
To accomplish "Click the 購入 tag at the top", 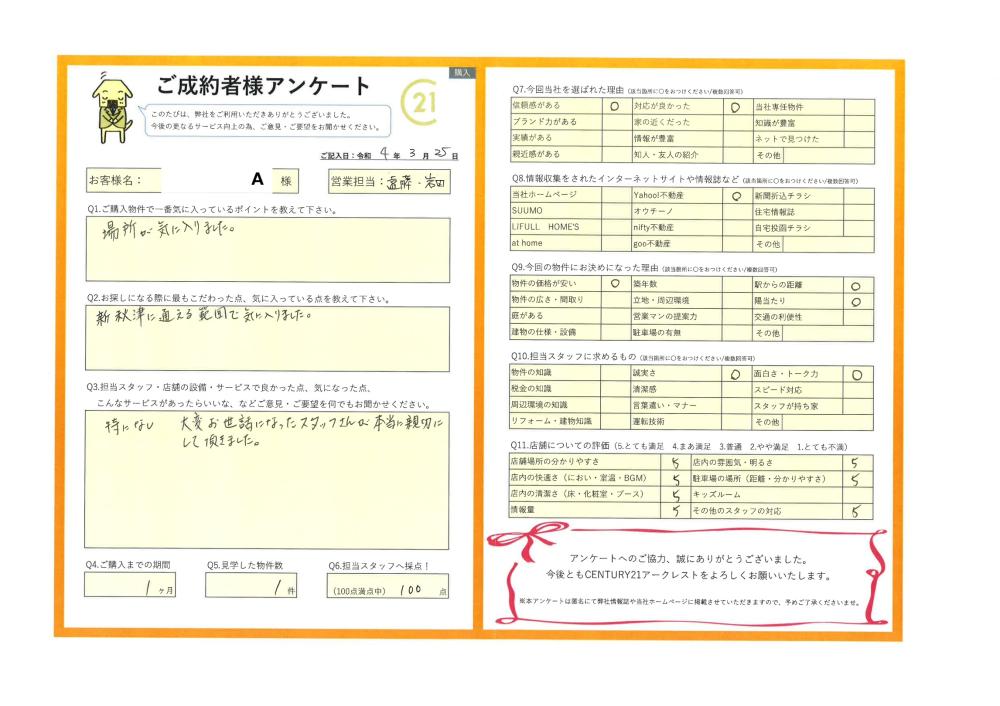I will [461, 73].
